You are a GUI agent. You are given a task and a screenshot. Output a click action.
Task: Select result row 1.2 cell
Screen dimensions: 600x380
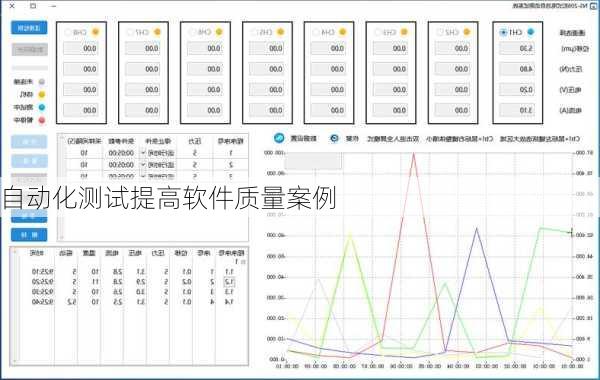click(x=229, y=282)
